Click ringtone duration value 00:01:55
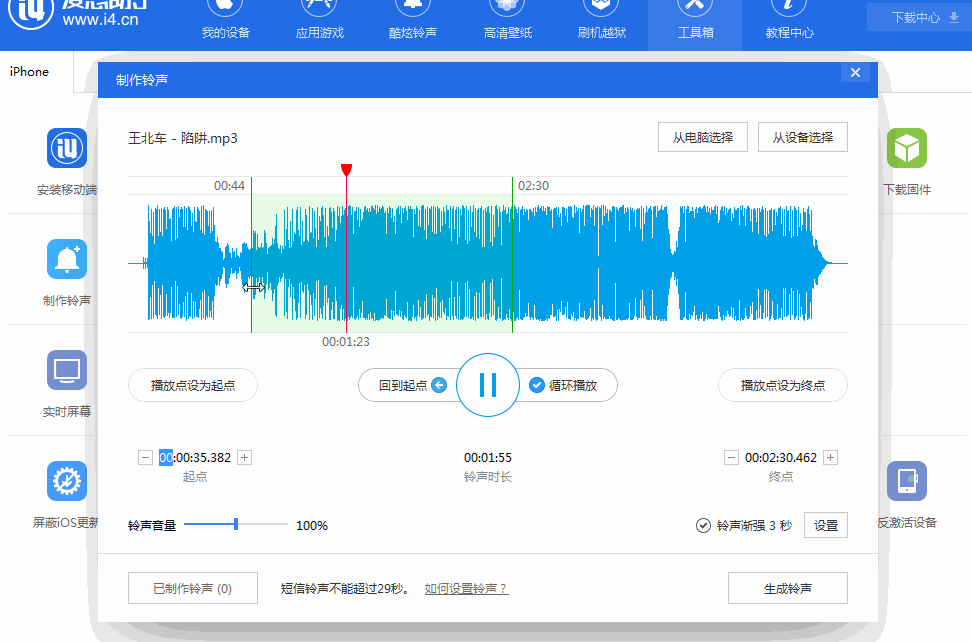The width and height of the screenshot is (972, 642). pos(488,458)
